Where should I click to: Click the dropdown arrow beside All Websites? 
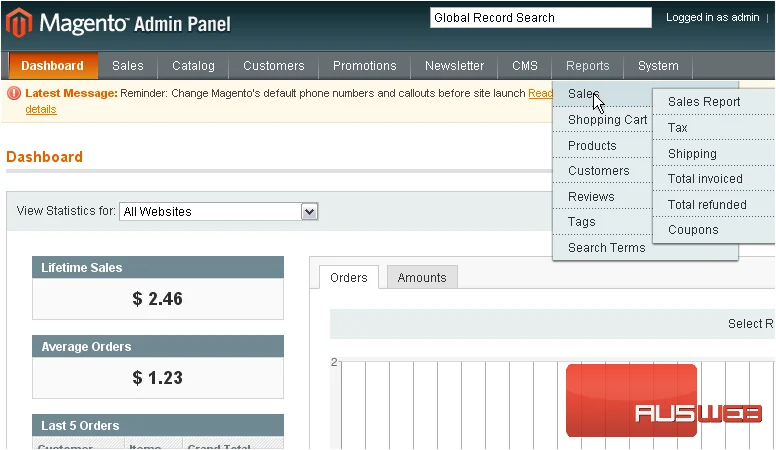point(309,212)
